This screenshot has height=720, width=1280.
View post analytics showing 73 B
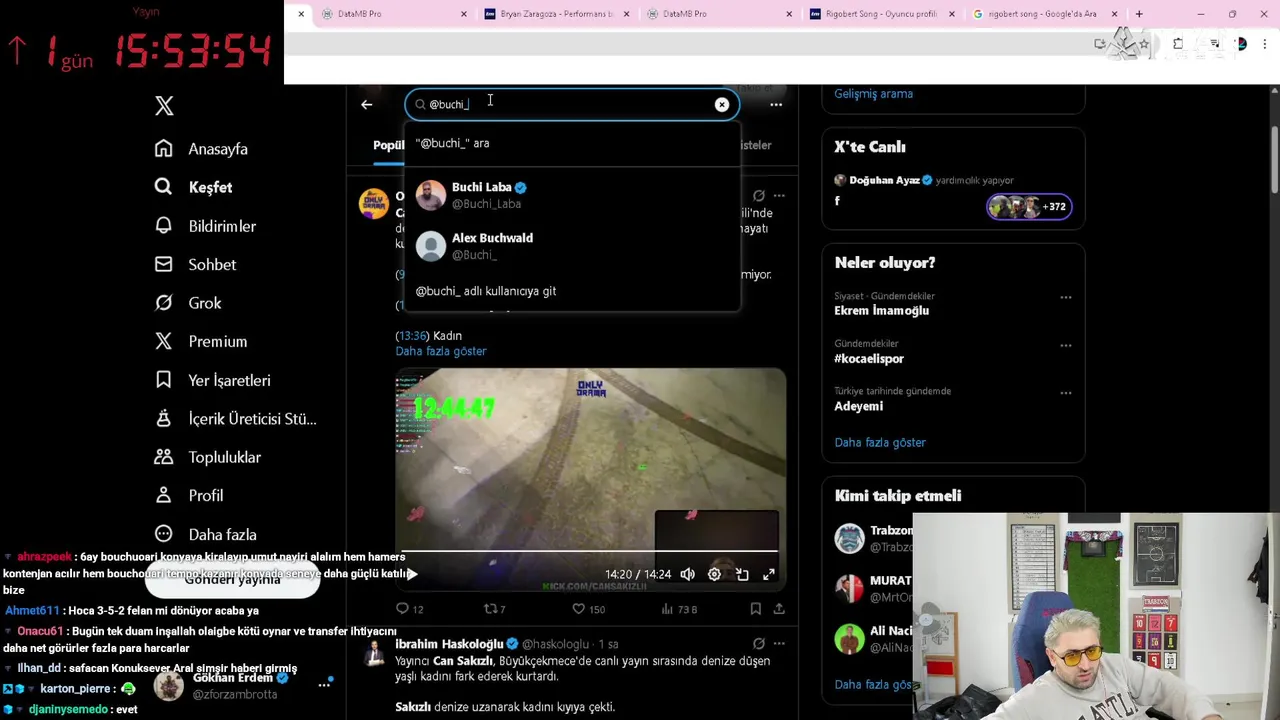tap(679, 609)
